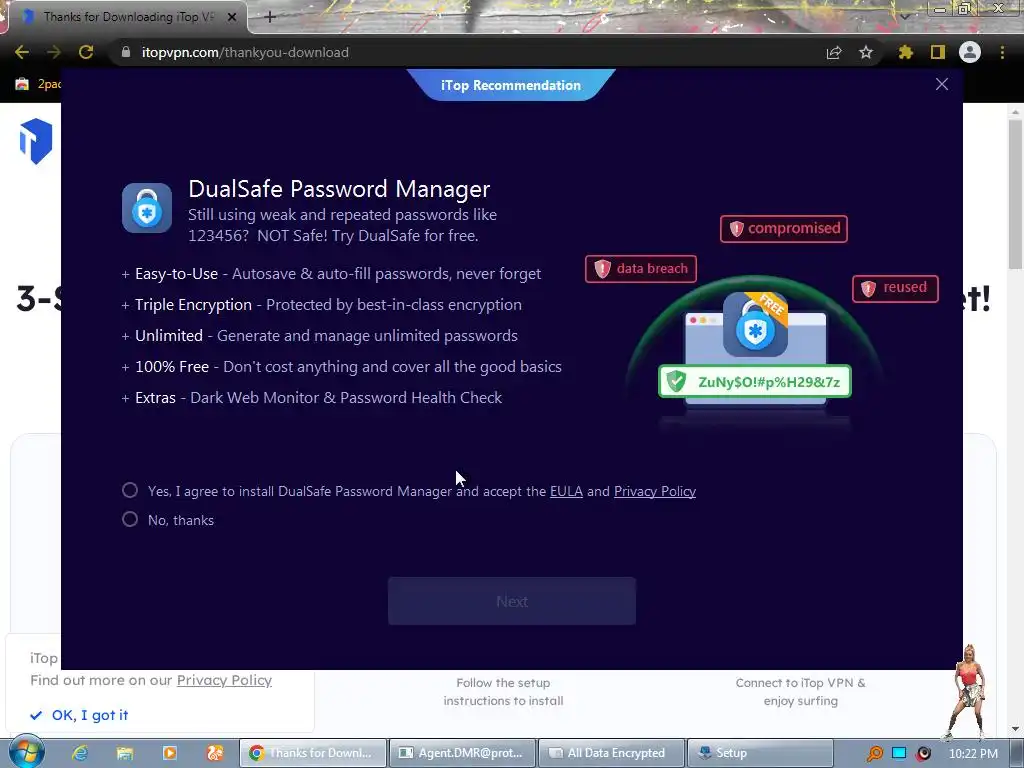
Task: Open the media player taskbar icon
Action: pyautogui.click(x=170, y=753)
